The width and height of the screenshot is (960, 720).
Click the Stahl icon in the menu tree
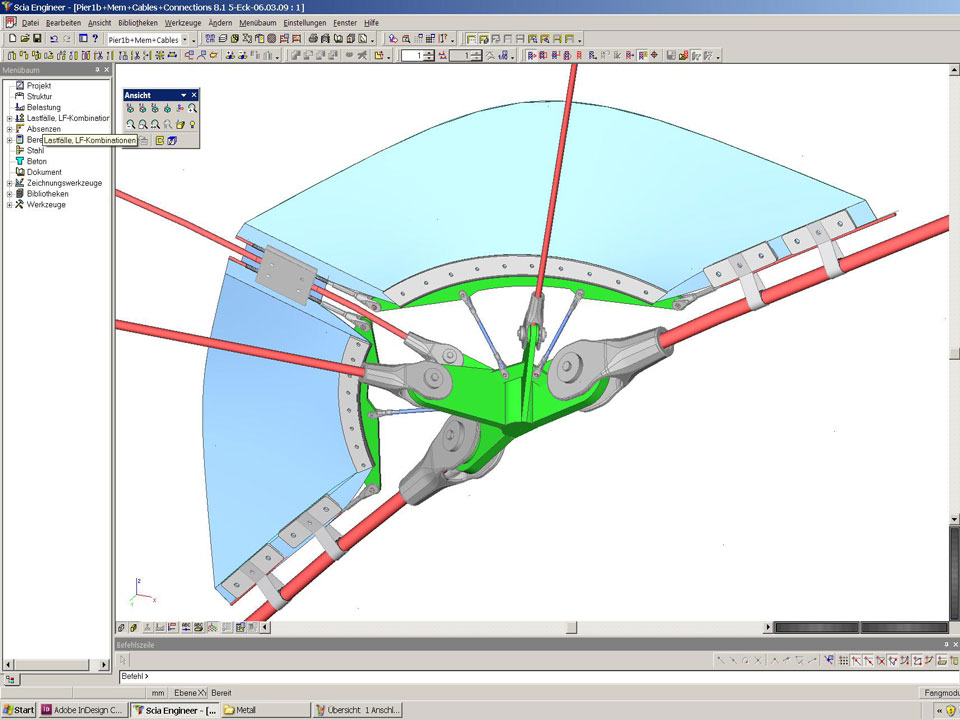[x=19, y=150]
